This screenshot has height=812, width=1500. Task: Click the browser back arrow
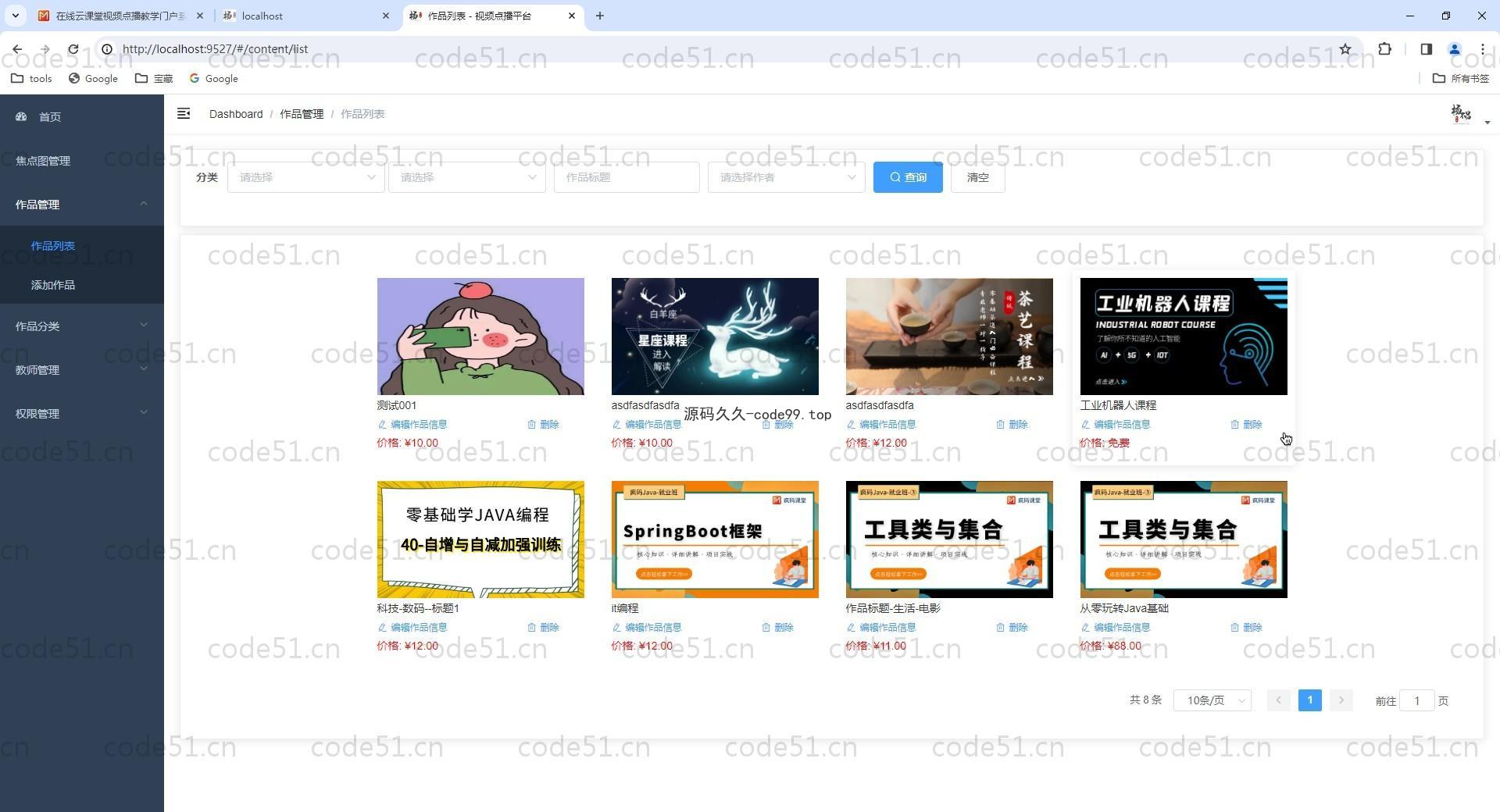tap(17, 49)
